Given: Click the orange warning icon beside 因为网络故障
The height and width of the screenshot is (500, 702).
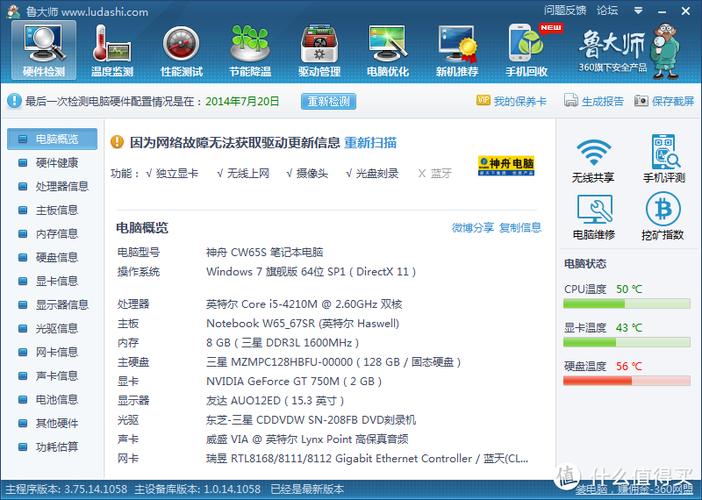Looking at the screenshot, I should pyautogui.click(x=117, y=142).
